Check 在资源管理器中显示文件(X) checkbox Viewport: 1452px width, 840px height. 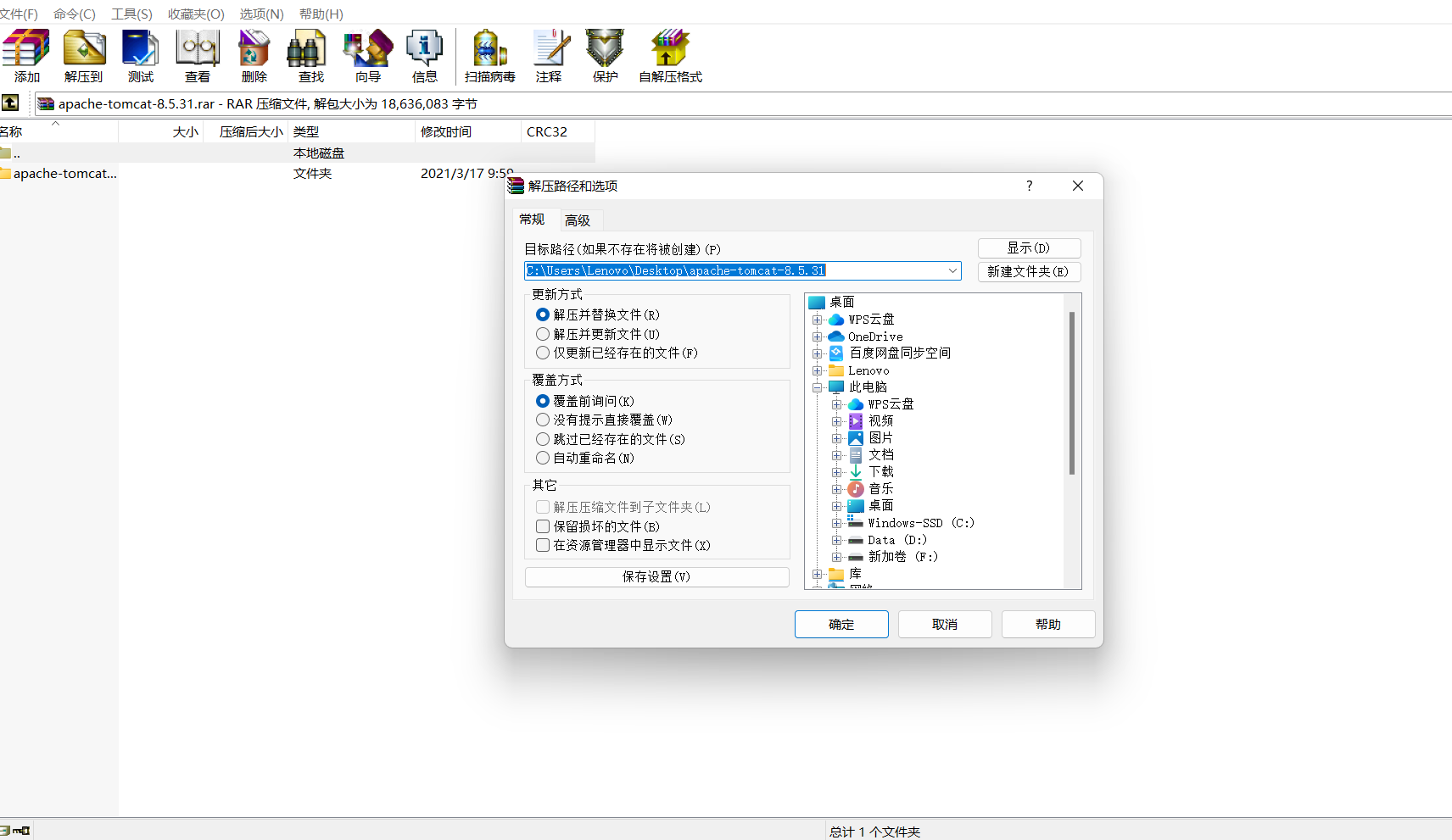click(543, 545)
